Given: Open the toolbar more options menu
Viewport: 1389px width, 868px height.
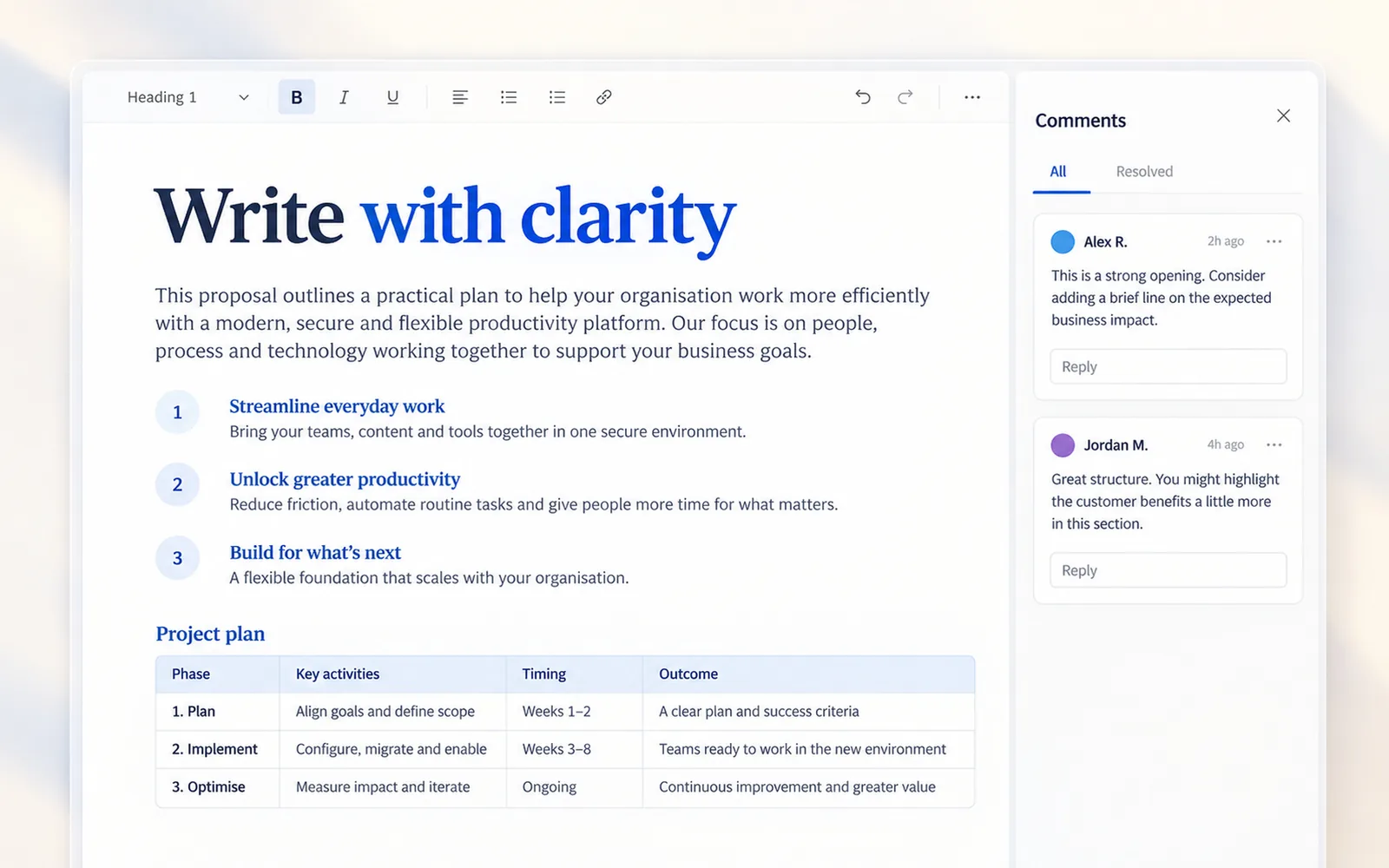Looking at the screenshot, I should click(972, 97).
